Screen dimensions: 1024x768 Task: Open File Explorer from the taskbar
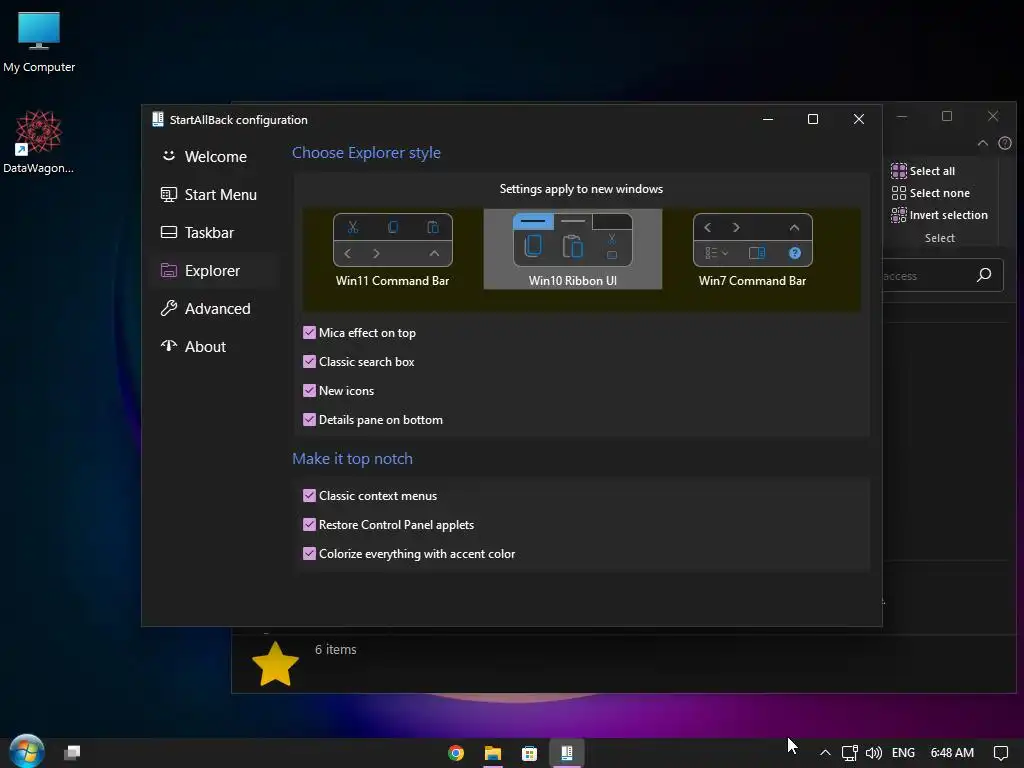tap(492, 753)
